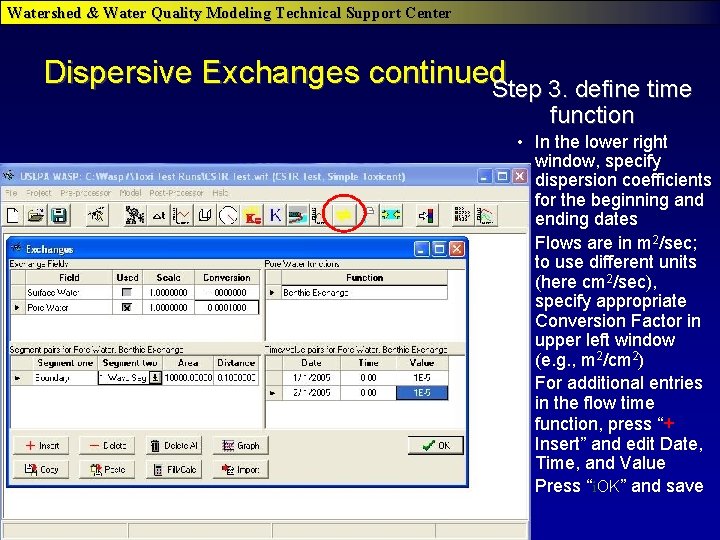This screenshot has width=720, height=540.
Task: Open the time step (Δt) icon
Action: pos(159,215)
